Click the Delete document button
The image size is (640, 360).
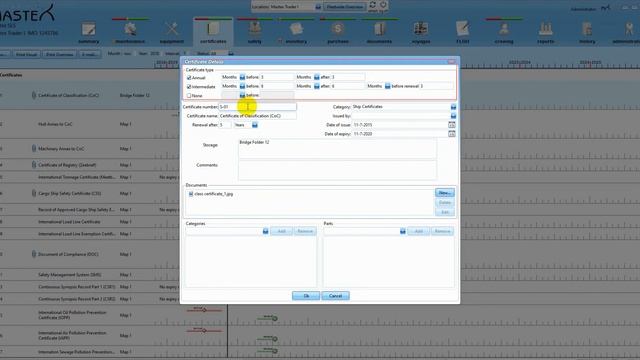pyautogui.click(x=444, y=202)
